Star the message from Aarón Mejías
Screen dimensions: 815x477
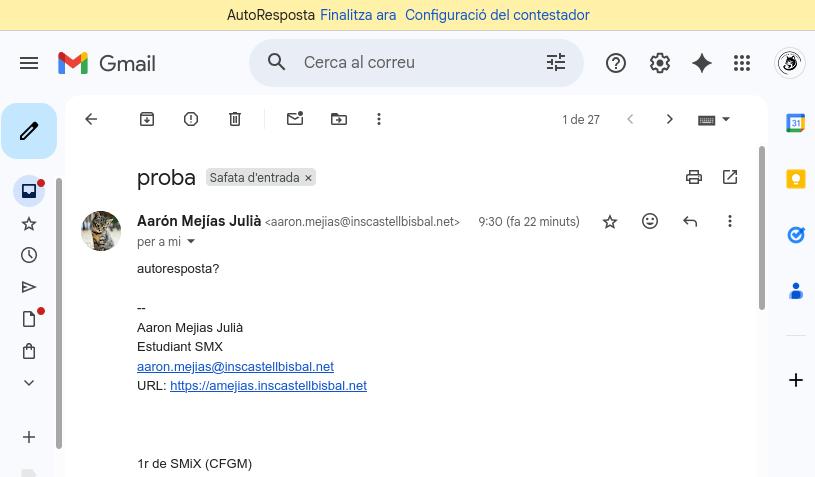coord(610,222)
